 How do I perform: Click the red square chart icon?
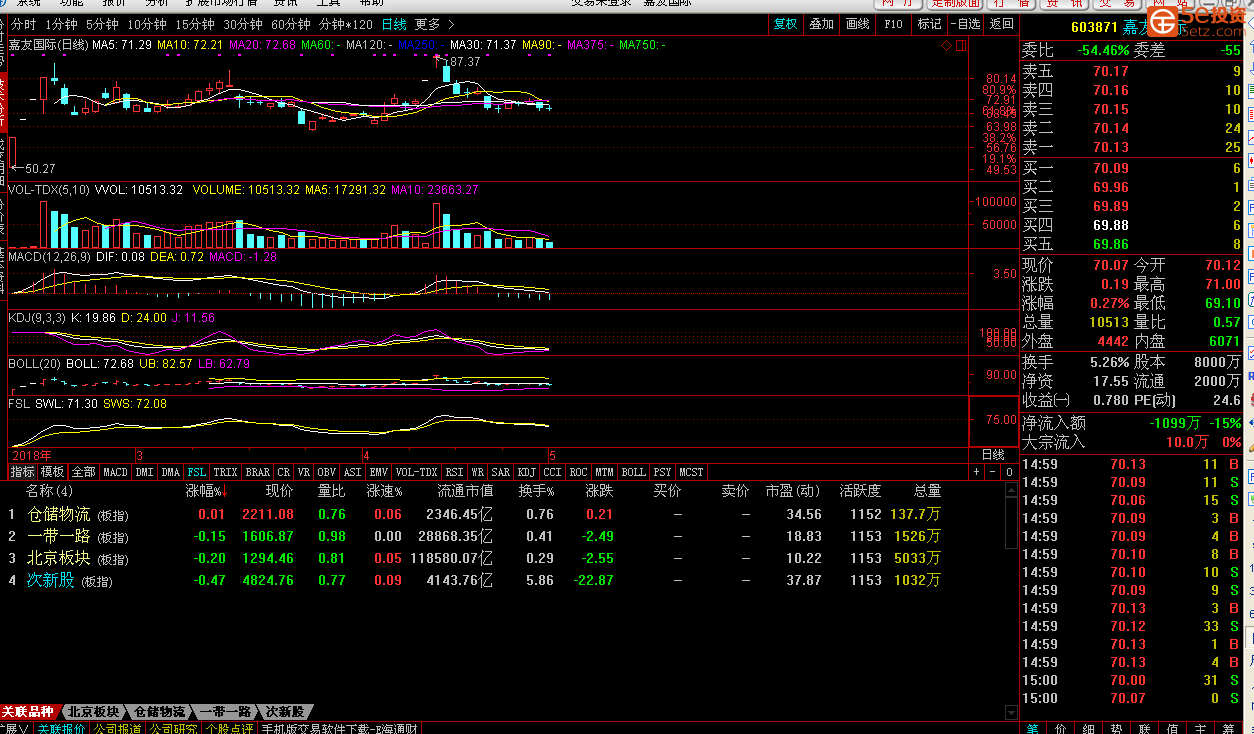pyautogui.click(x=961, y=45)
